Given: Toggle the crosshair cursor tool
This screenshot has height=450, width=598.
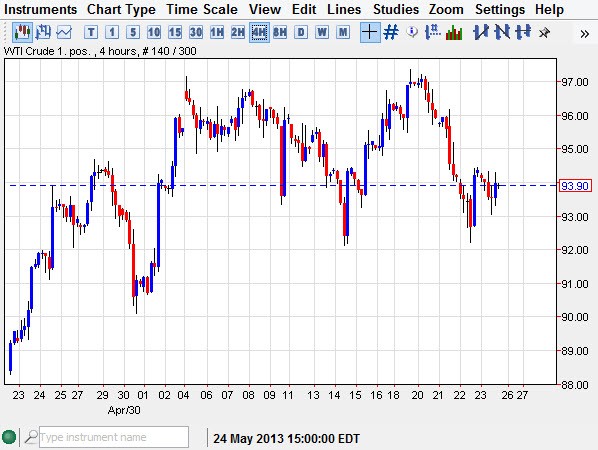Looking at the screenshot, I should tap(370, 32).
